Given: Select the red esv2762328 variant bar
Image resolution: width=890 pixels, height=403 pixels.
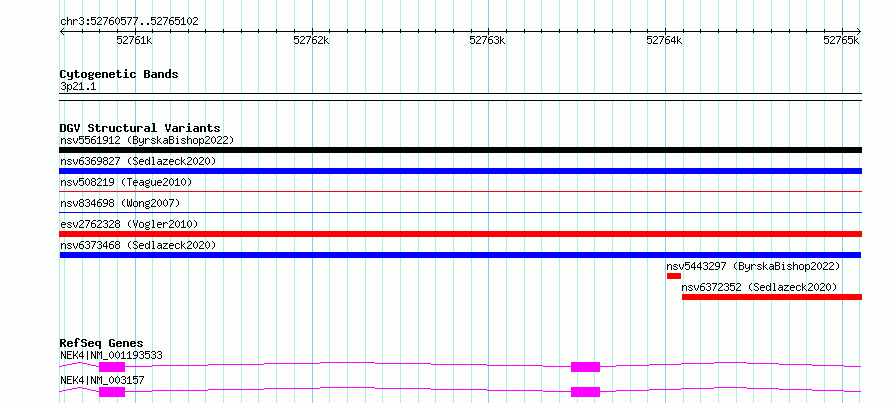Looking at the screenshot, I should click(x=460, y=234).
